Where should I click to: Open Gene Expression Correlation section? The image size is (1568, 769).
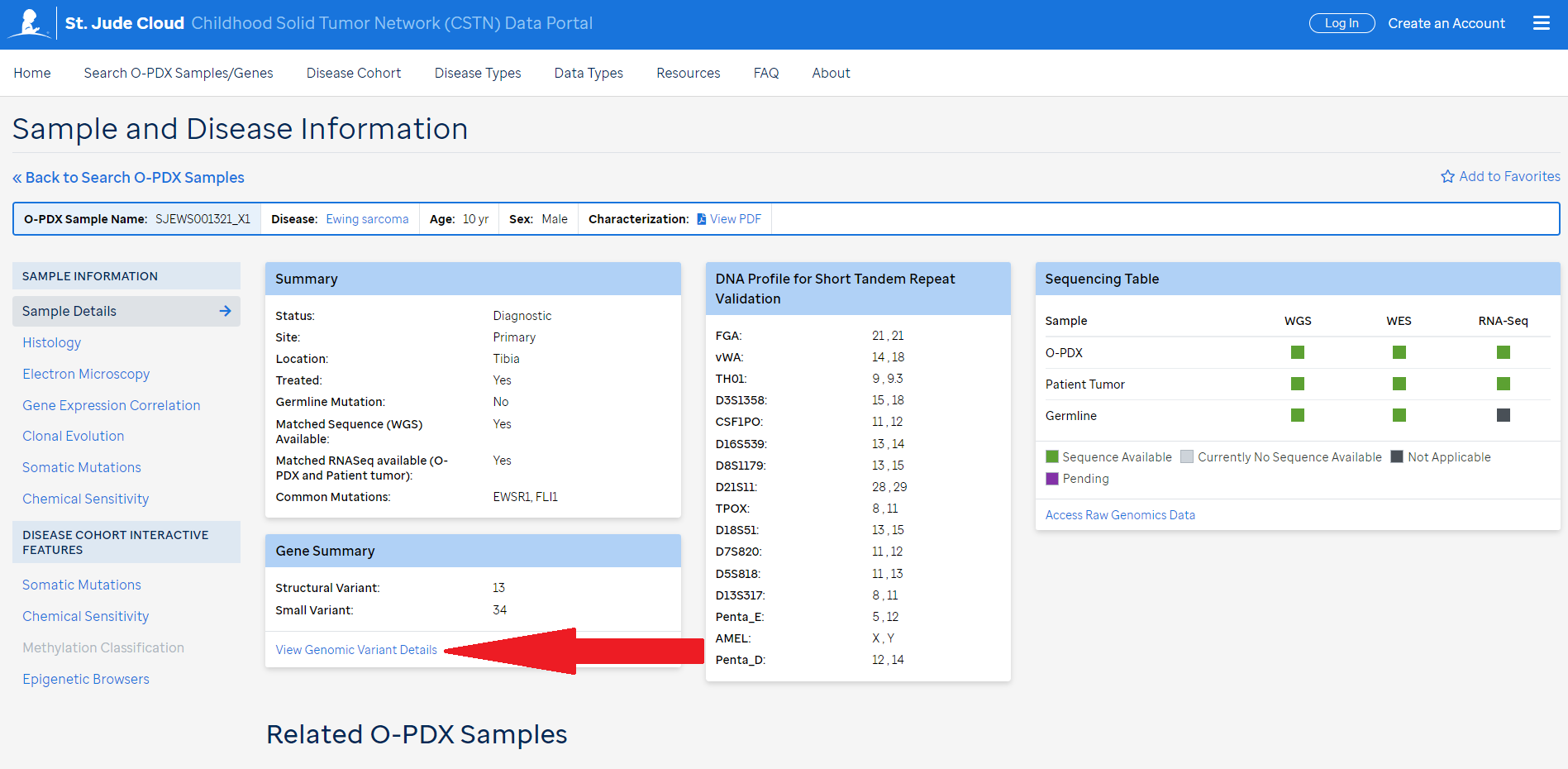[112, 405]
